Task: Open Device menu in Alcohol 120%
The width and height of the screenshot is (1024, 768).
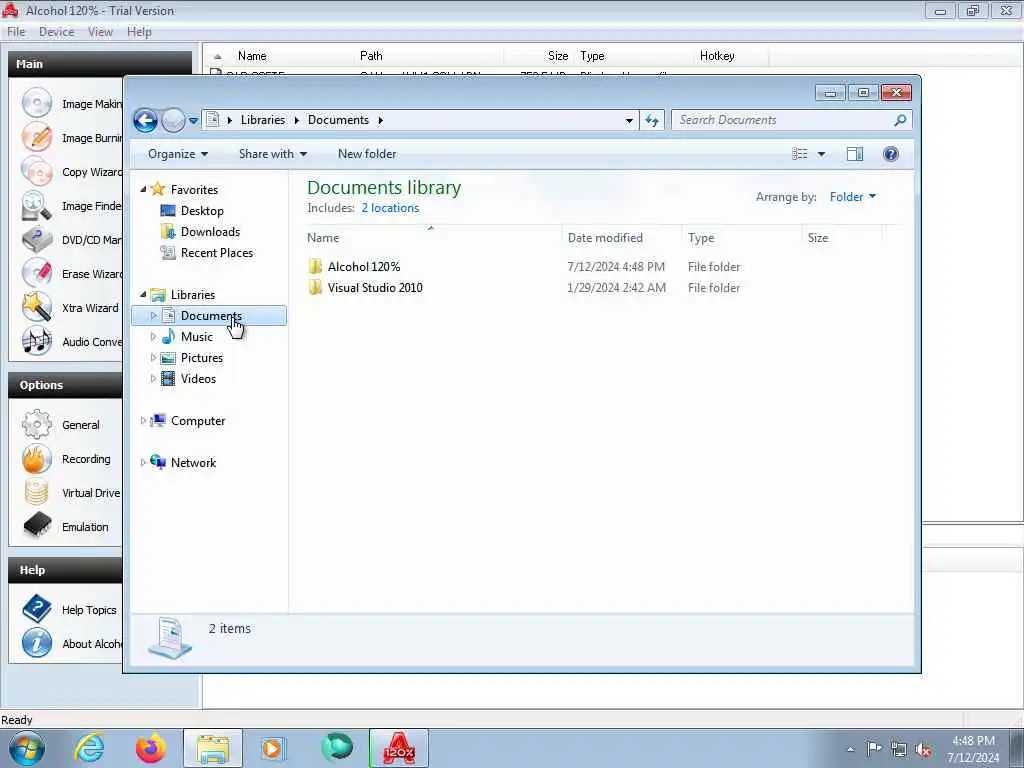Action: [x=56, y=31]
